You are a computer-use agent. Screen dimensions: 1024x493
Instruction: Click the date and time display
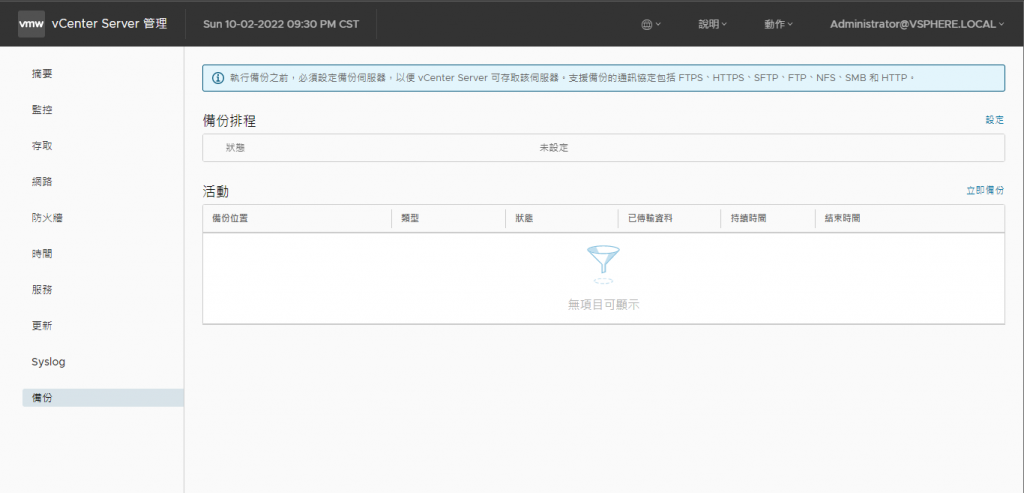pyautogui.click(x=281, y=24)
